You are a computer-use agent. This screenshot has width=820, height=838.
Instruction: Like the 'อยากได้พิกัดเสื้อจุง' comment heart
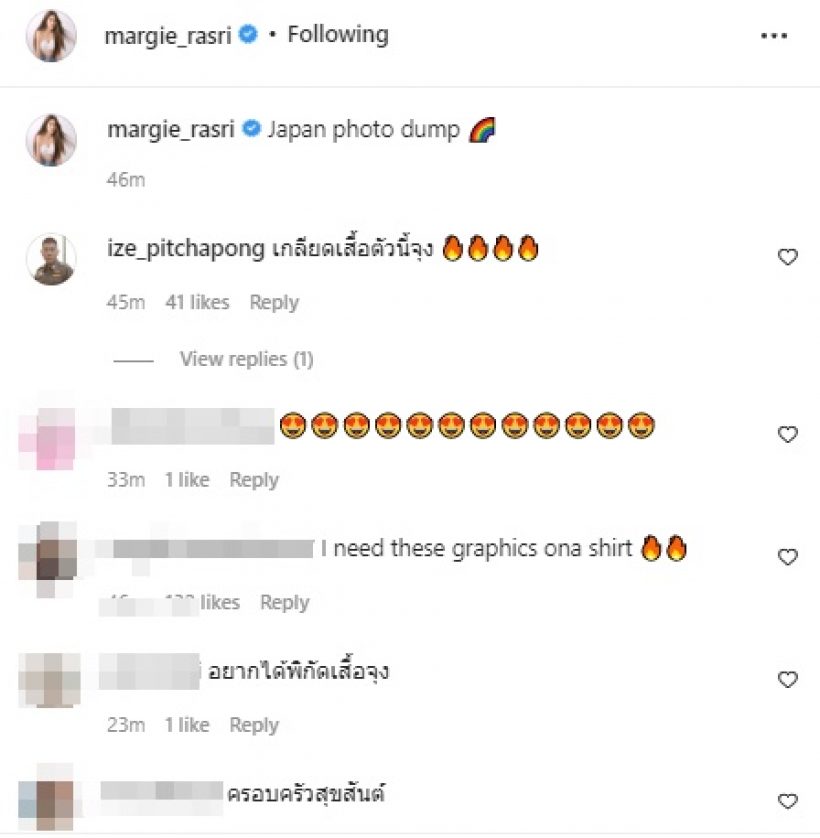[787, 679]
